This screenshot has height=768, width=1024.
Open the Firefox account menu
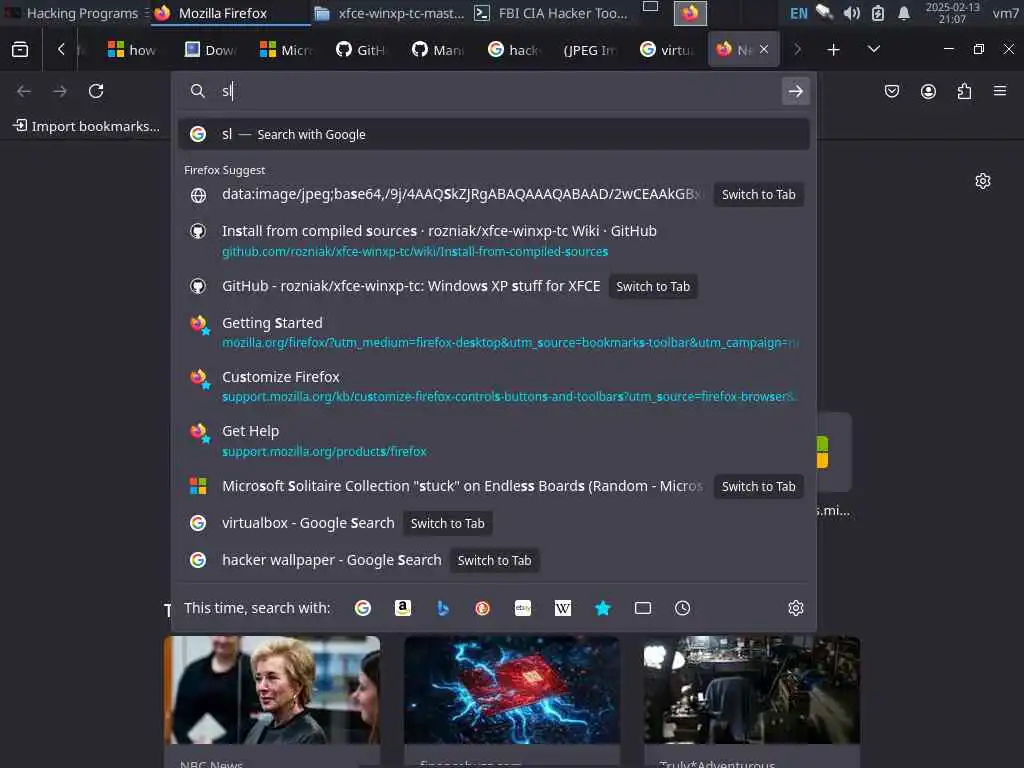point(928,91)
